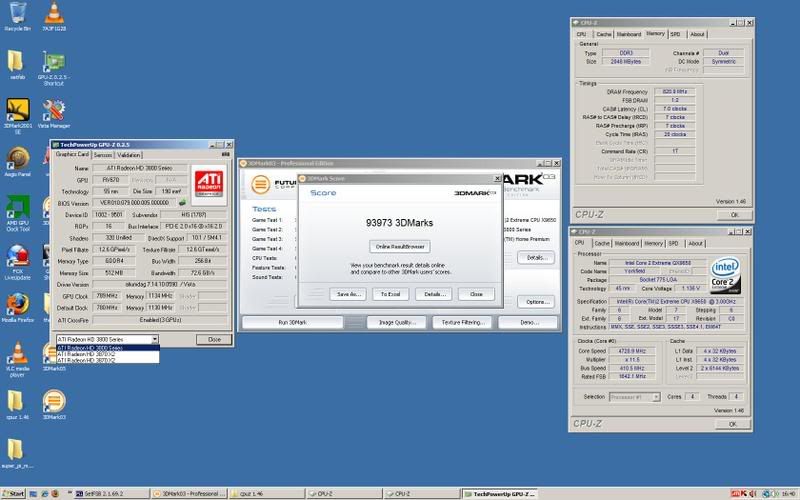Open the VLC media player desktop shortcut
Screen dimensions: 800x500
tap(18, 359)
